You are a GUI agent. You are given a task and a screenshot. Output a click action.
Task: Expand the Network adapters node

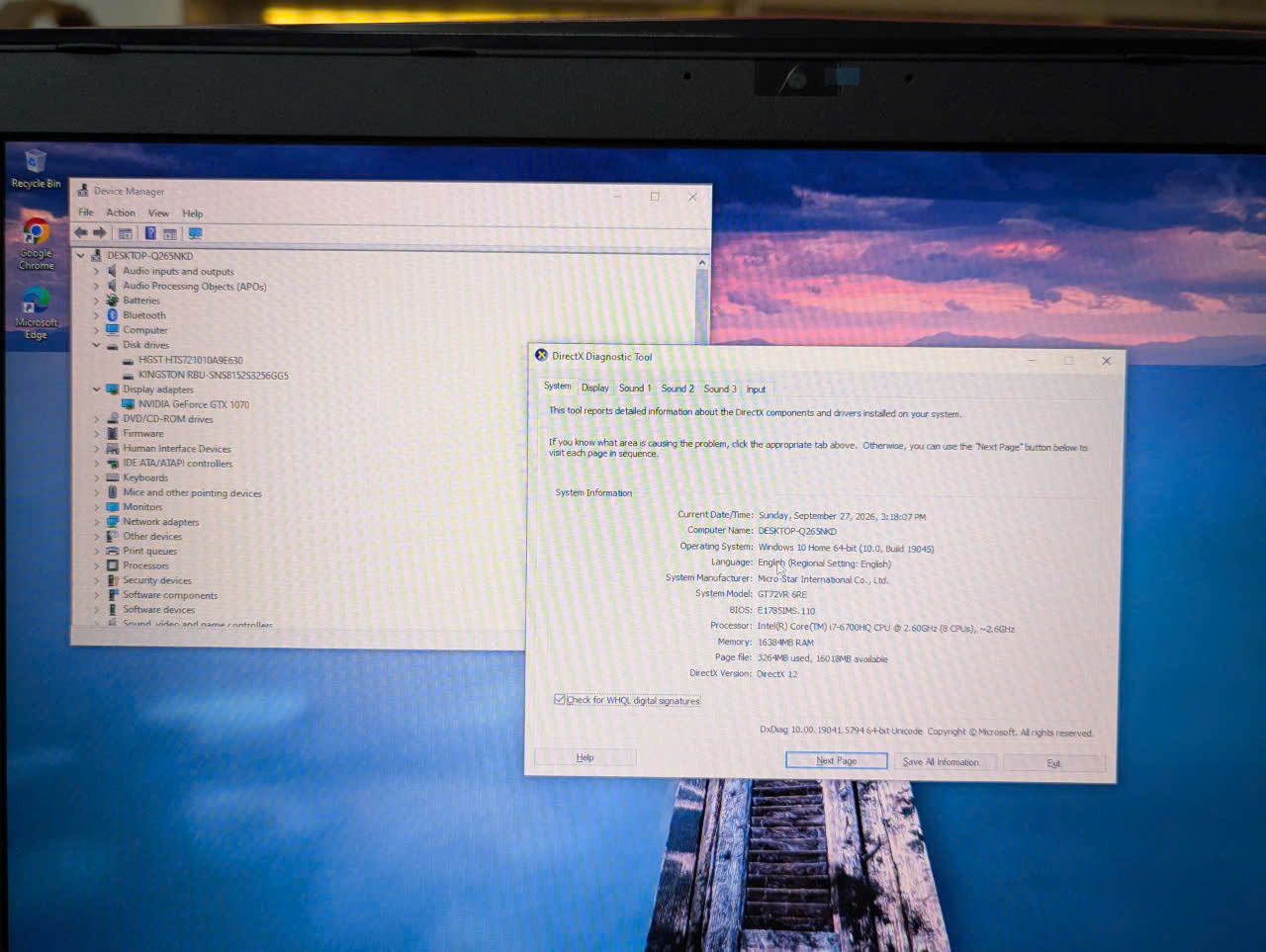point(96,522)
